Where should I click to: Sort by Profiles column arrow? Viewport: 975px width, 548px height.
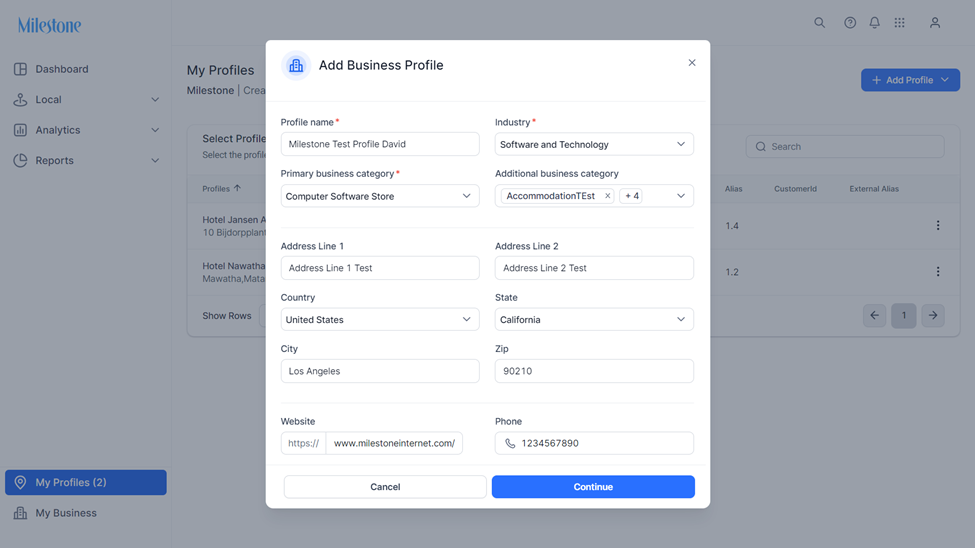(238, 188)
